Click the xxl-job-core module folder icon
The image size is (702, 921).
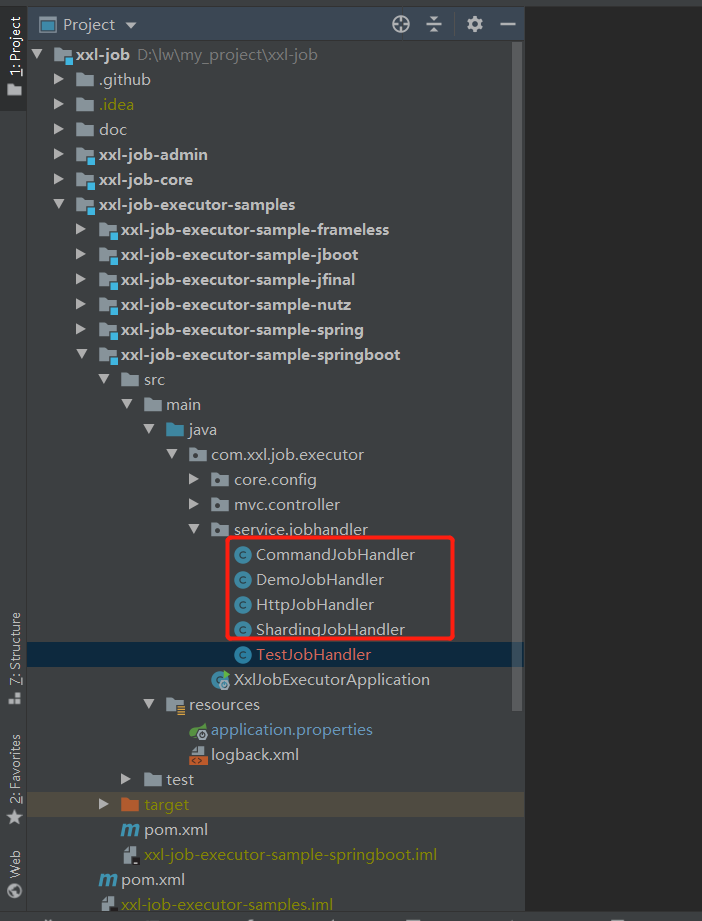tap(86, 180)
